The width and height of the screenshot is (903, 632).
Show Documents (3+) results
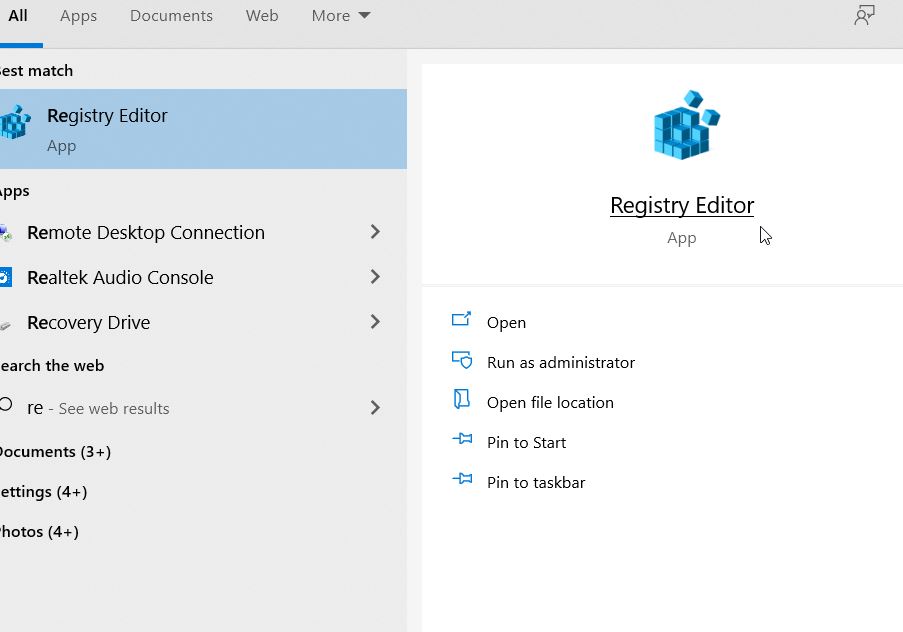[x=55, y=452]
